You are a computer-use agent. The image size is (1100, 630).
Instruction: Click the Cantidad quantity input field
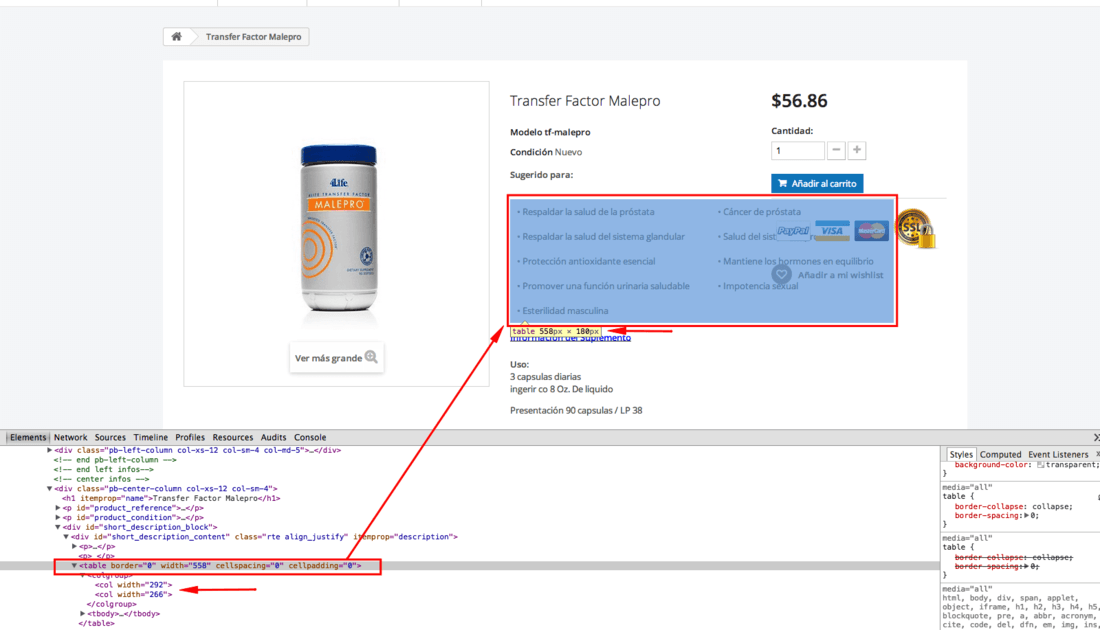[x=798, y=150]
